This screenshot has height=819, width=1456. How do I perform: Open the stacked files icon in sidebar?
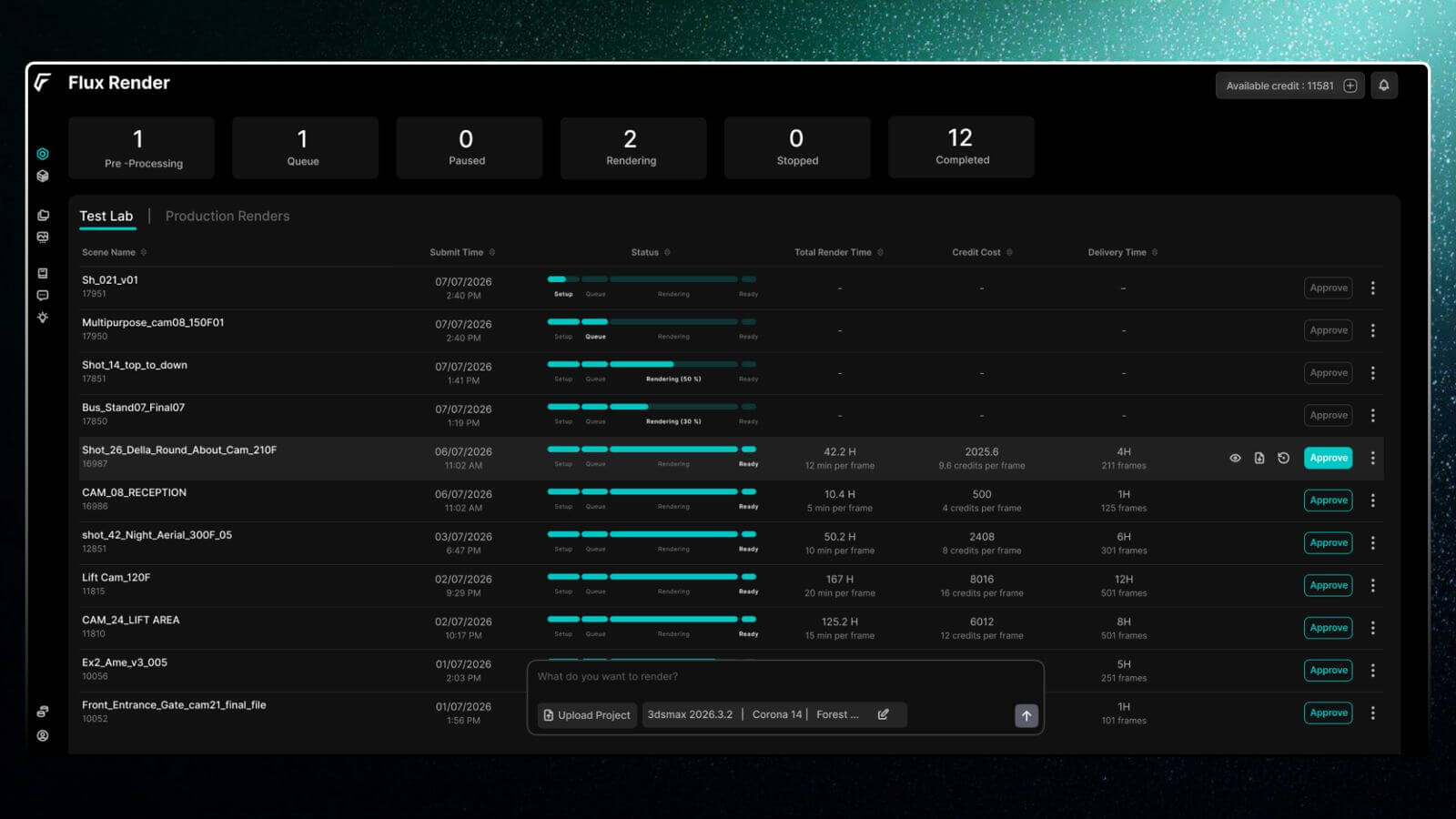pos(43,216)
